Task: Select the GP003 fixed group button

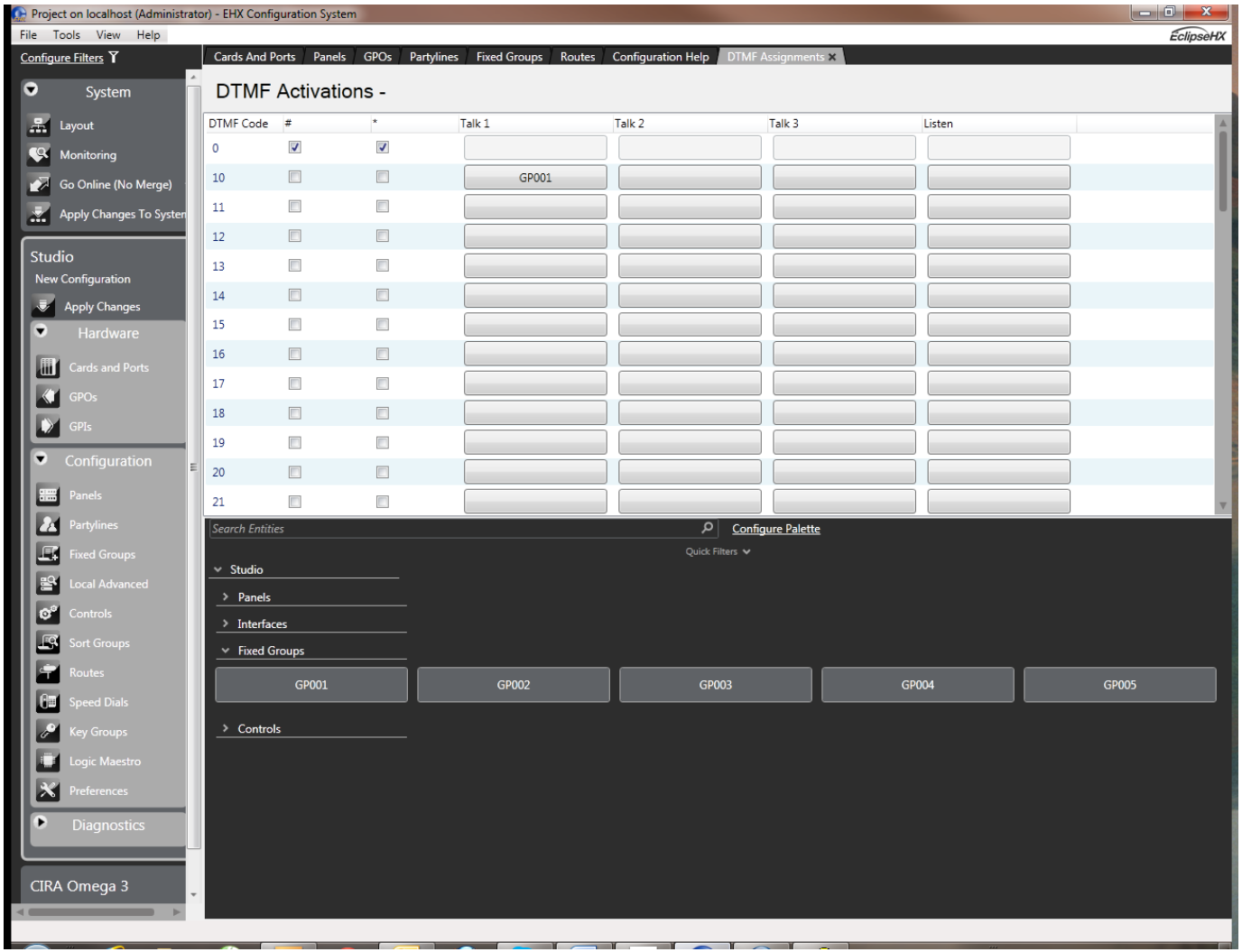Action: pos(715,685)
